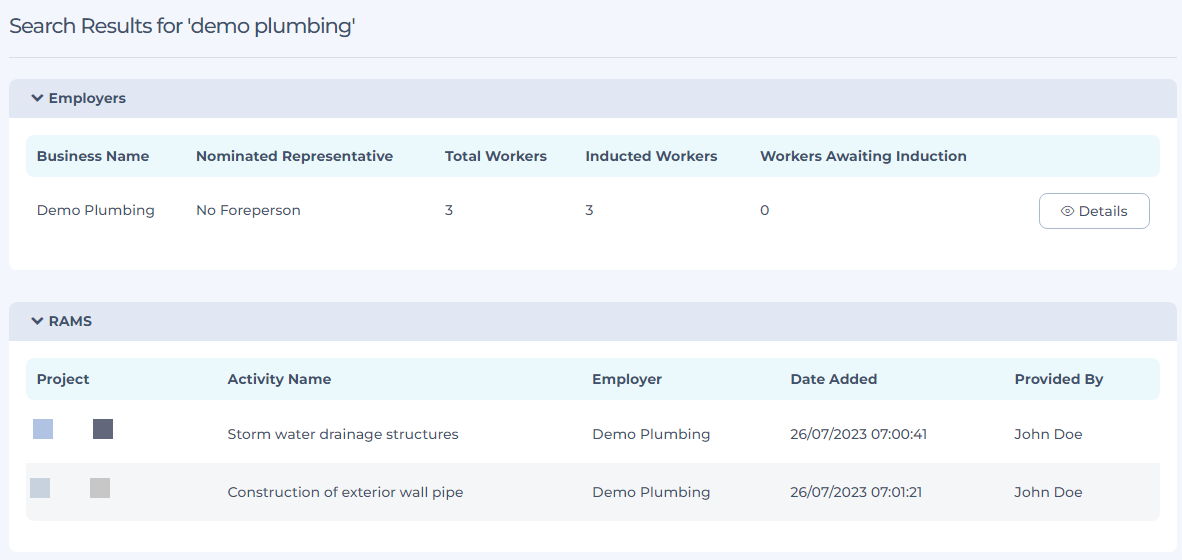This screenshot has width=1182, height=560.
Task: Click the eye icon in Details button
Action: (x=1067, y=211)
